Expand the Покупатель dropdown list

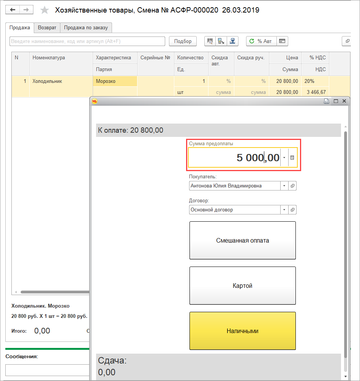coord(284,186)
